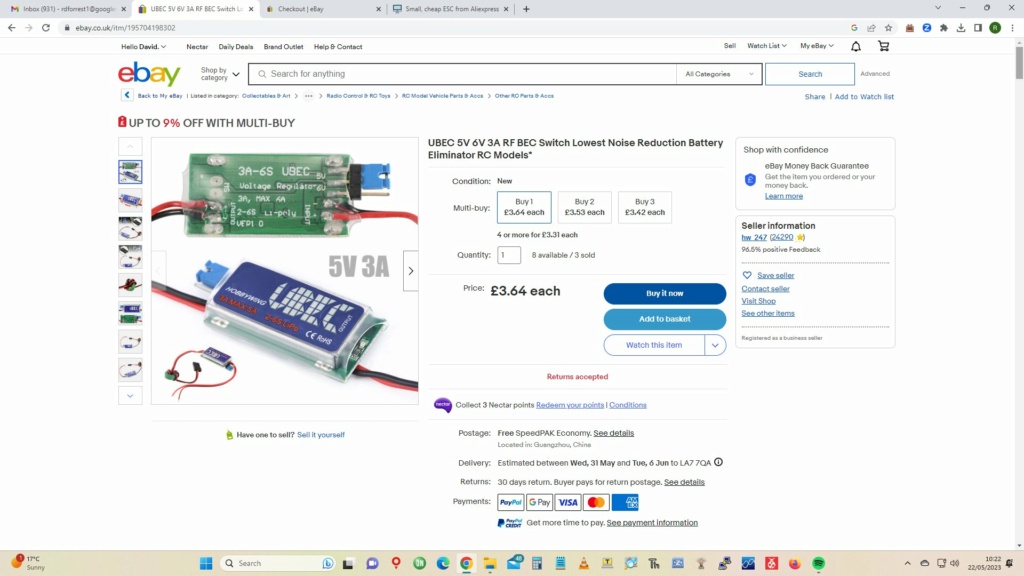Open VLC from the taskbar
1024x576 pixels.
click(x=584, y=563)
